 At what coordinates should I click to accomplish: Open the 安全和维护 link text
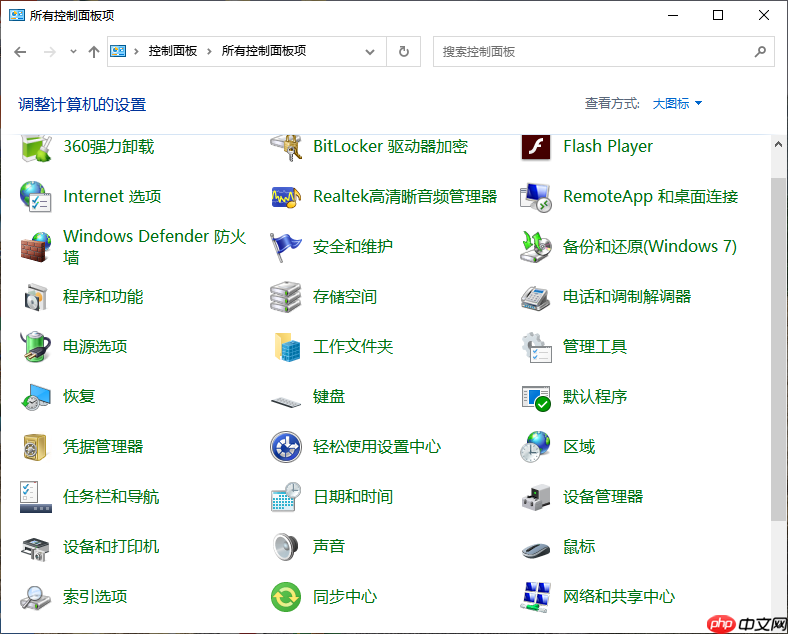353,247
